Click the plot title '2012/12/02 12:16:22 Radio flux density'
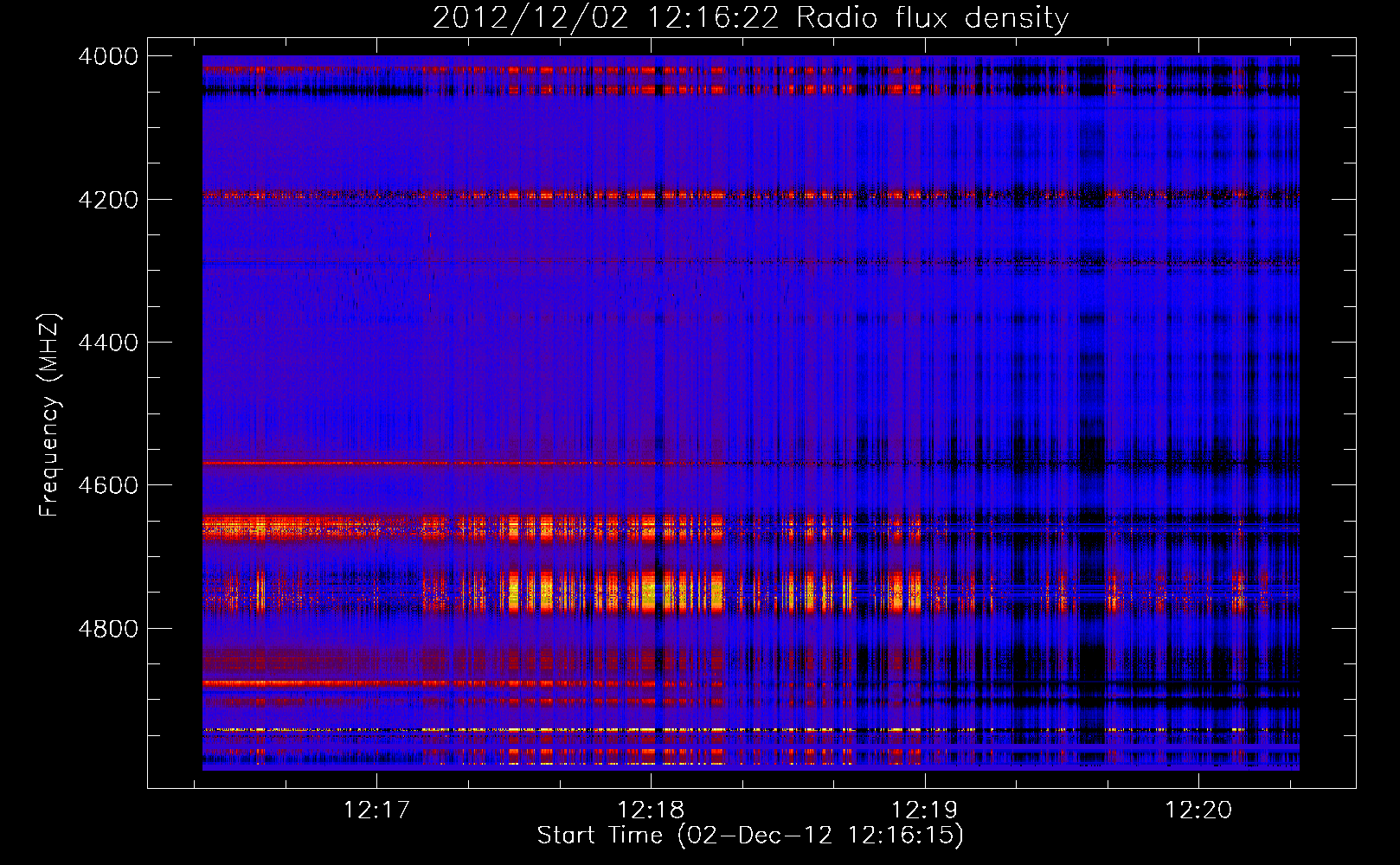The image size is (1400, 865). pyautogui.click(x=750, y=18)
